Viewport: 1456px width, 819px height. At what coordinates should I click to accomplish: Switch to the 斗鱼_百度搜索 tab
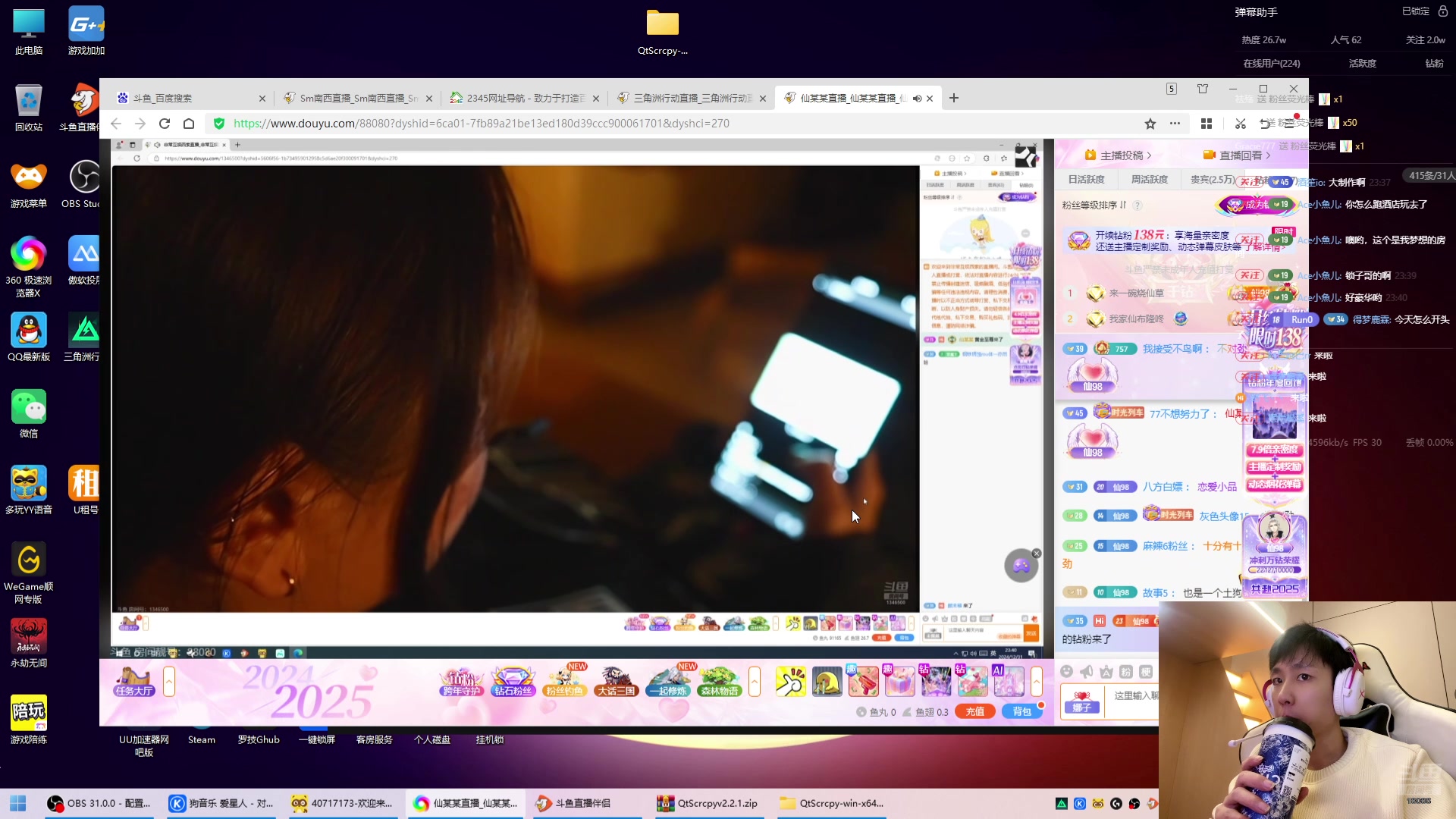coord(187,99)
